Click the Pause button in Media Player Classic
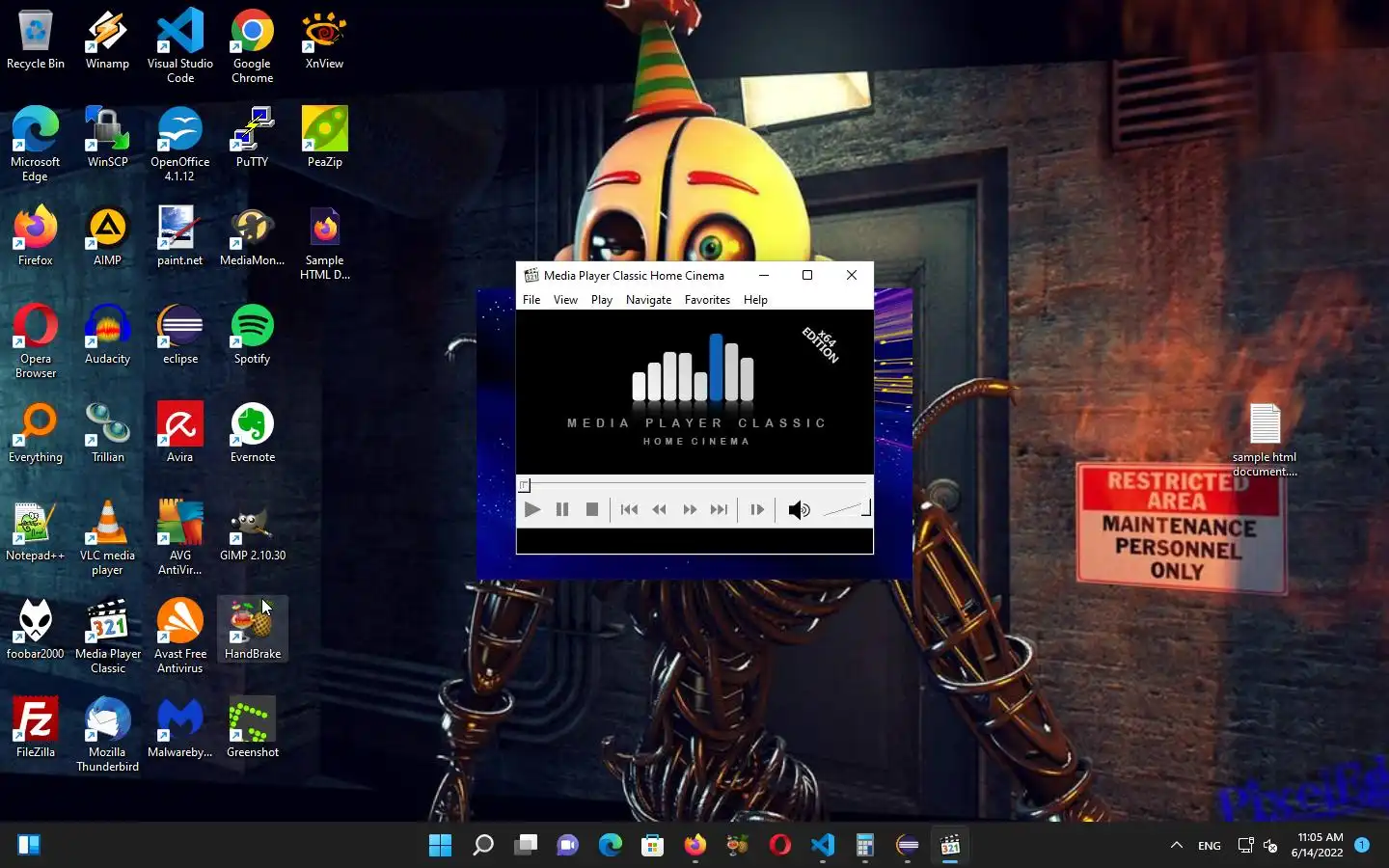 tap(562, 509)
